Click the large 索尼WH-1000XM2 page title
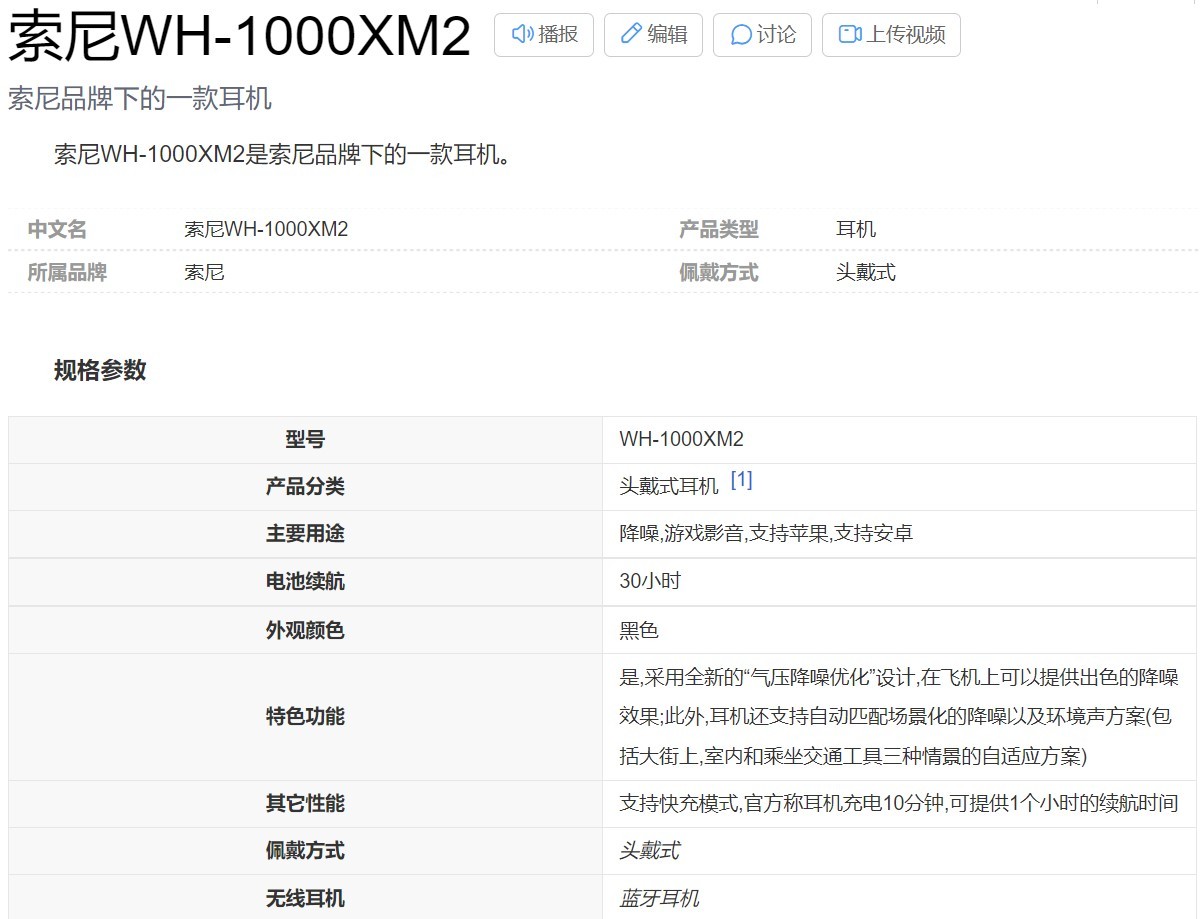The width and height of the screenshot is (1200, 919). (x=240, y=38)
